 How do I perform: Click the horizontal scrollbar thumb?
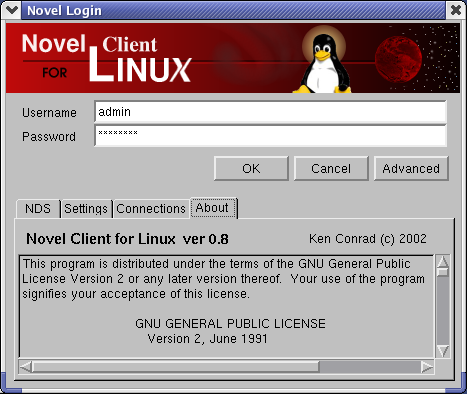coord(176,367)
